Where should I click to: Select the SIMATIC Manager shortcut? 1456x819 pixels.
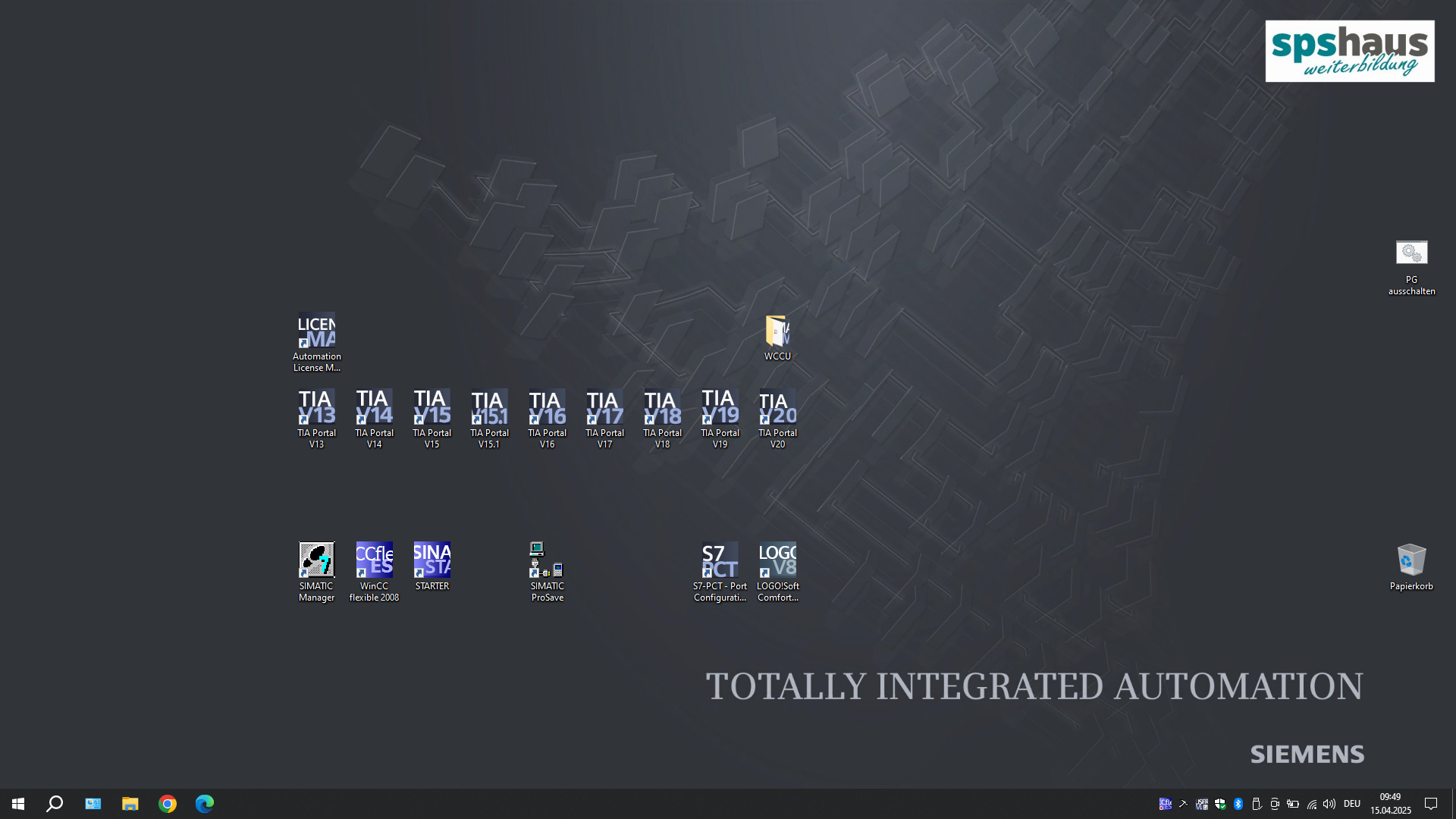(x=316, y=572)
